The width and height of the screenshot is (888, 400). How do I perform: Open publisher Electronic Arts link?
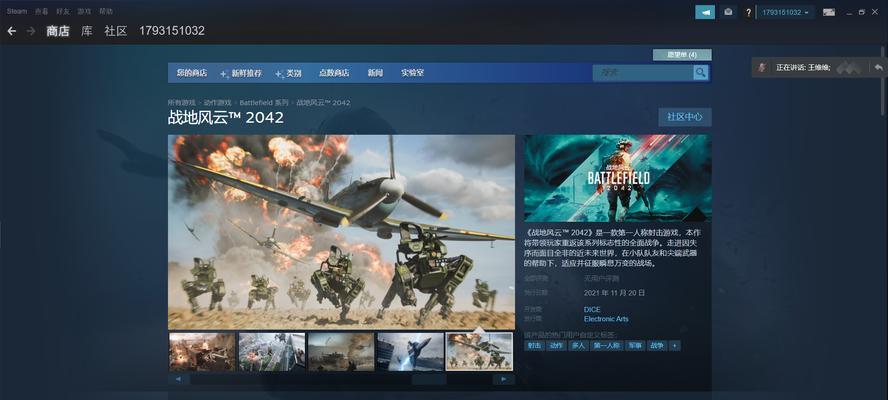pos(606,319)
